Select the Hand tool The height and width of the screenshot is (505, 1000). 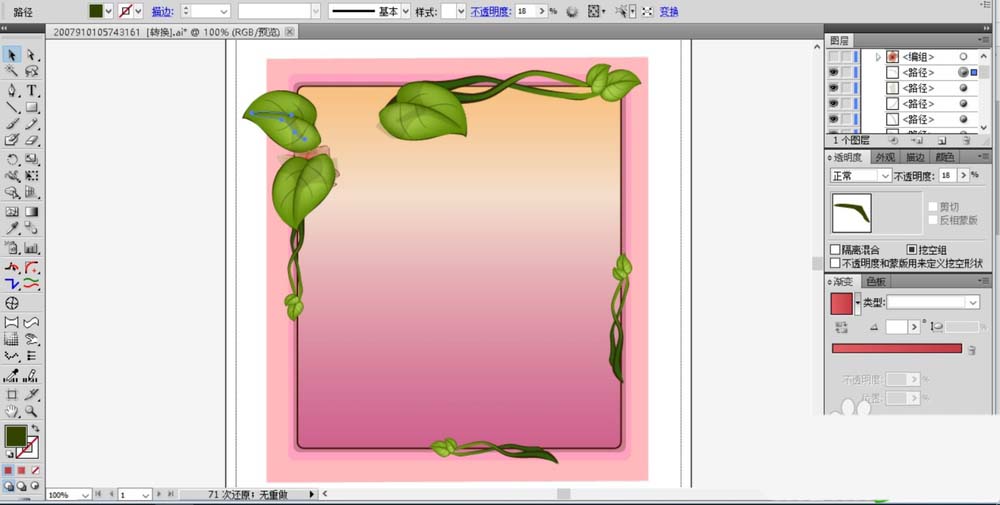(x=12, y=411)
